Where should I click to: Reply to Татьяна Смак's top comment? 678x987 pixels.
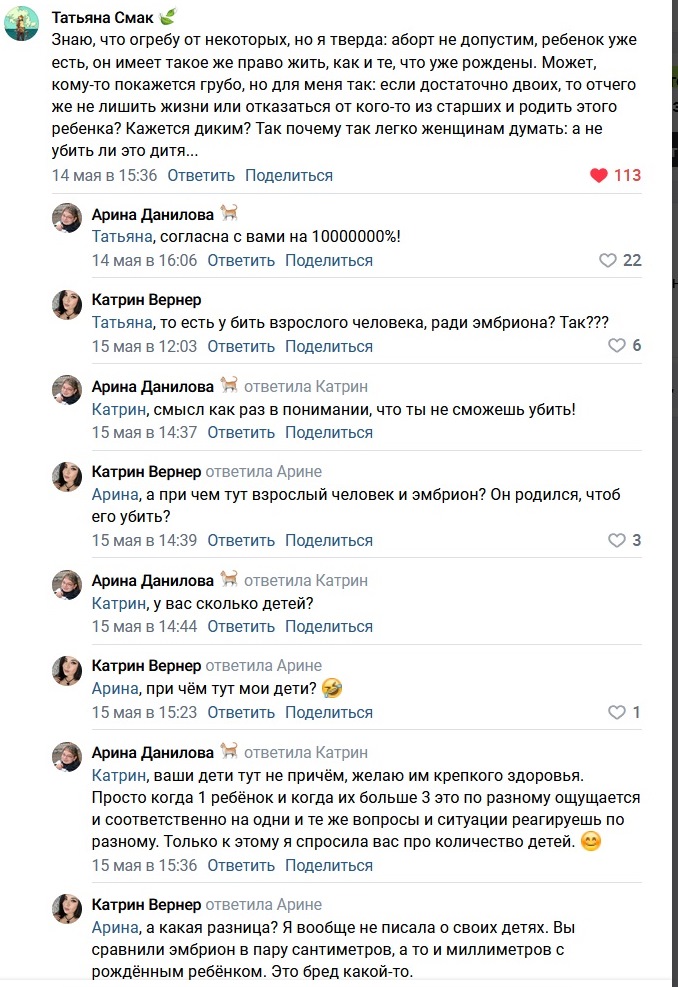tap(201, 175)
